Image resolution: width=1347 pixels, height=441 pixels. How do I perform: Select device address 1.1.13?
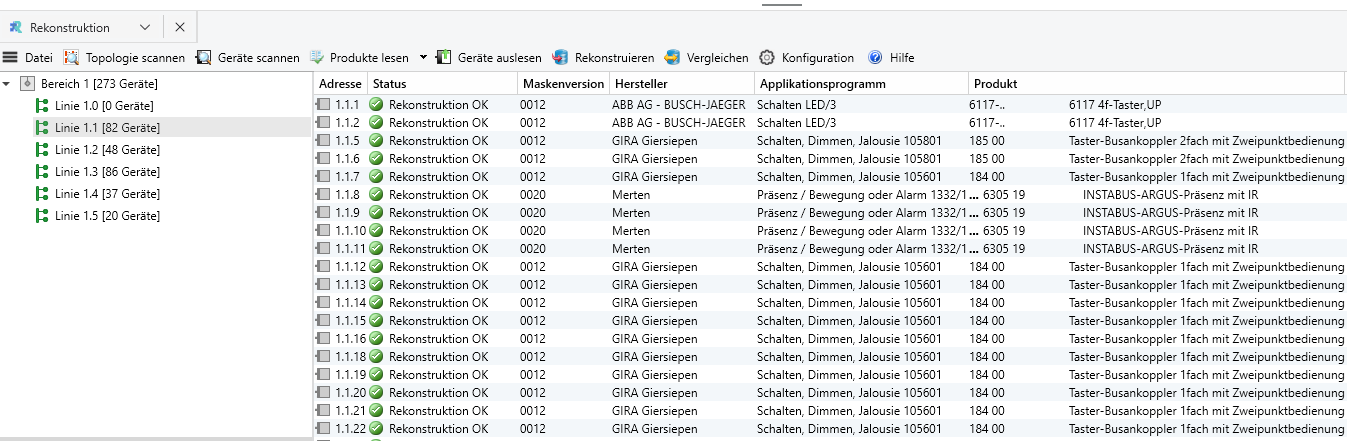point(351,284)
